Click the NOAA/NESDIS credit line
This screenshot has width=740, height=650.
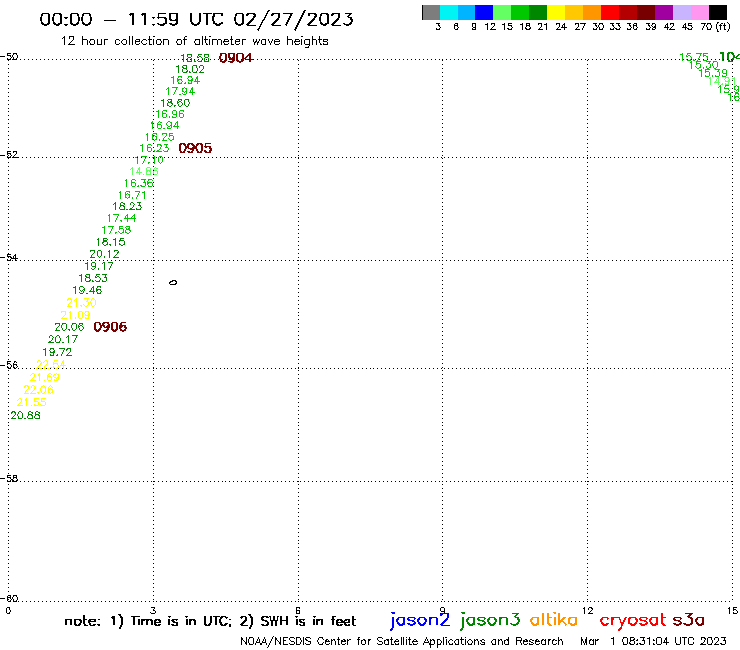(402, 641)
